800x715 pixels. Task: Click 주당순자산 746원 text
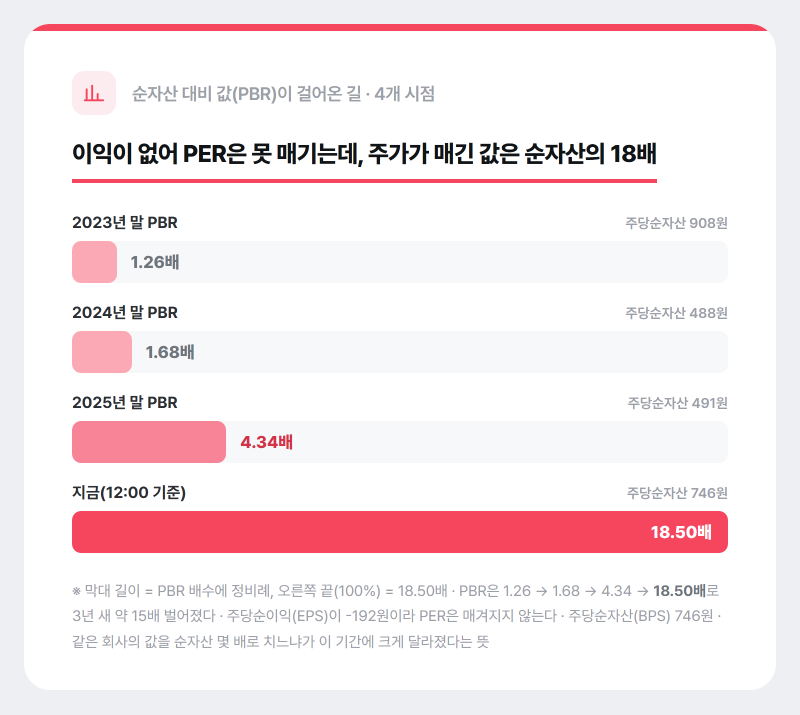coord(677,492)
